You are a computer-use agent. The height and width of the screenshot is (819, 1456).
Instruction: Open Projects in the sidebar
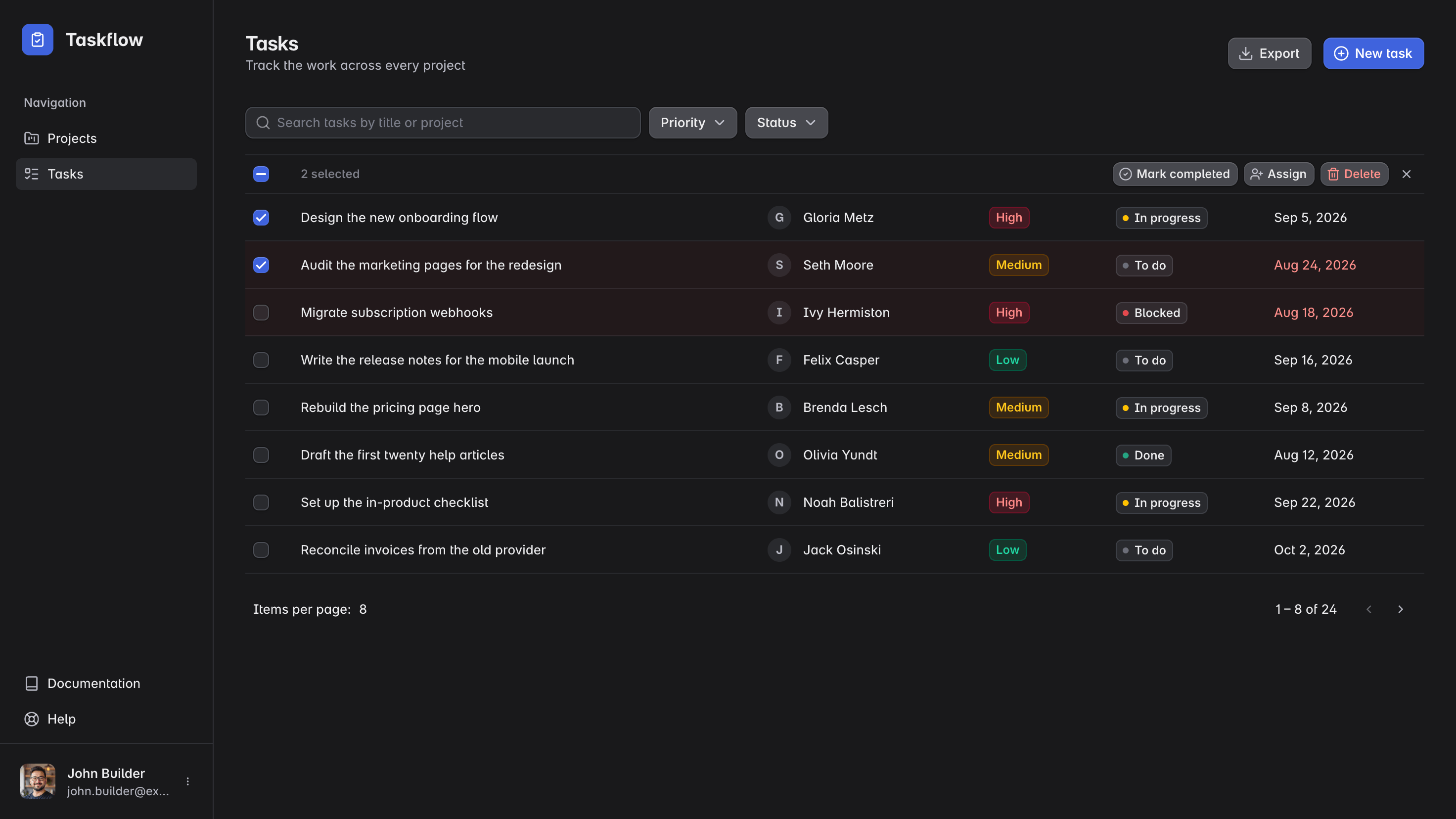106,138
